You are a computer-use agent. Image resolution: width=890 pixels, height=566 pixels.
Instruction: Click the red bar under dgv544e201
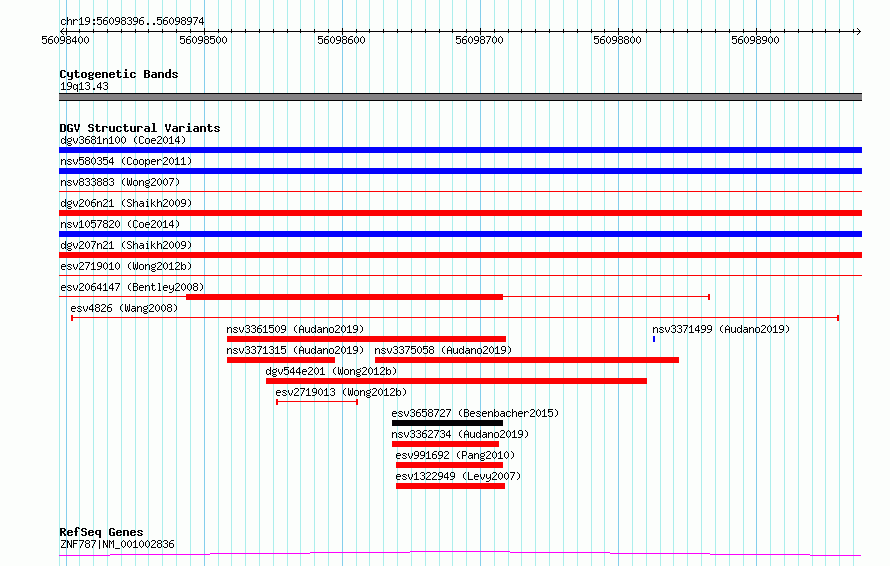pyautogui.click(x=456, y=381)
